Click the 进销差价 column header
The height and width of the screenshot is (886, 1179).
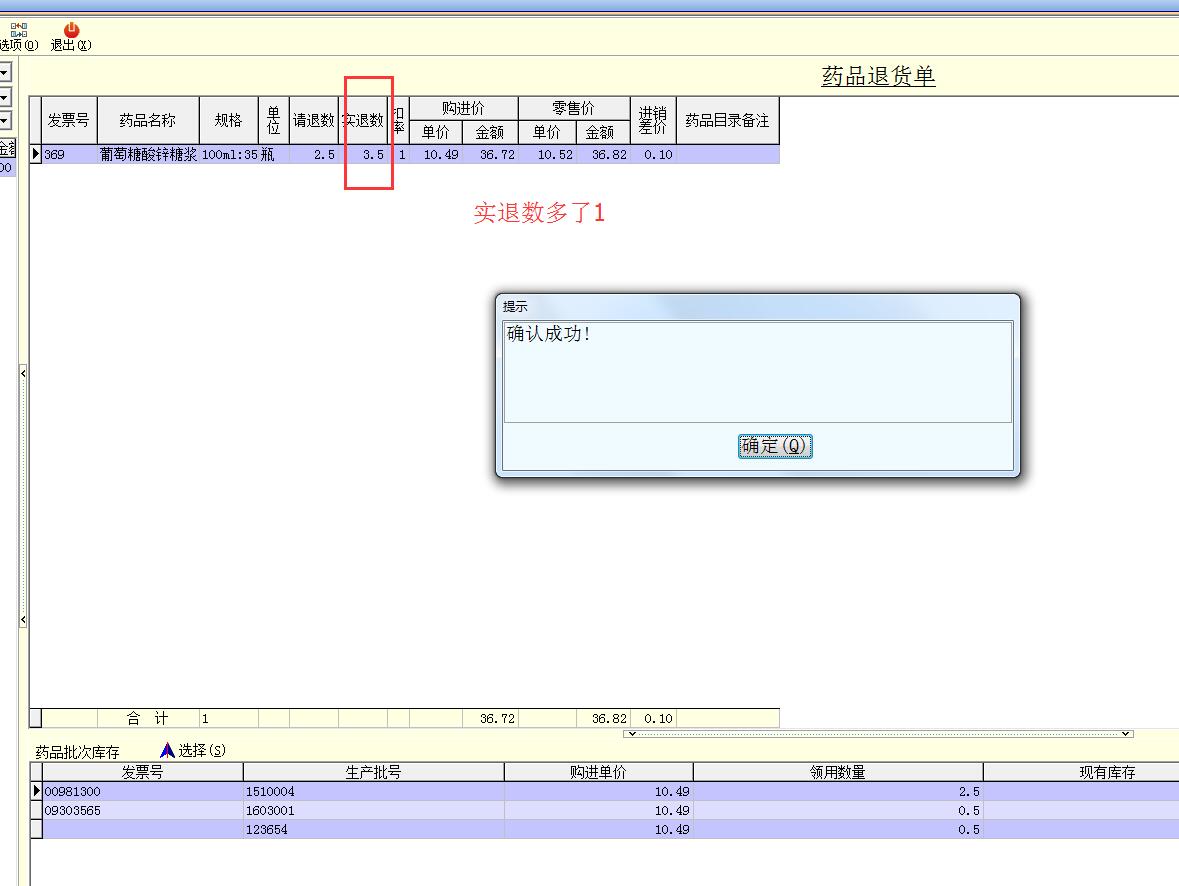653,120
